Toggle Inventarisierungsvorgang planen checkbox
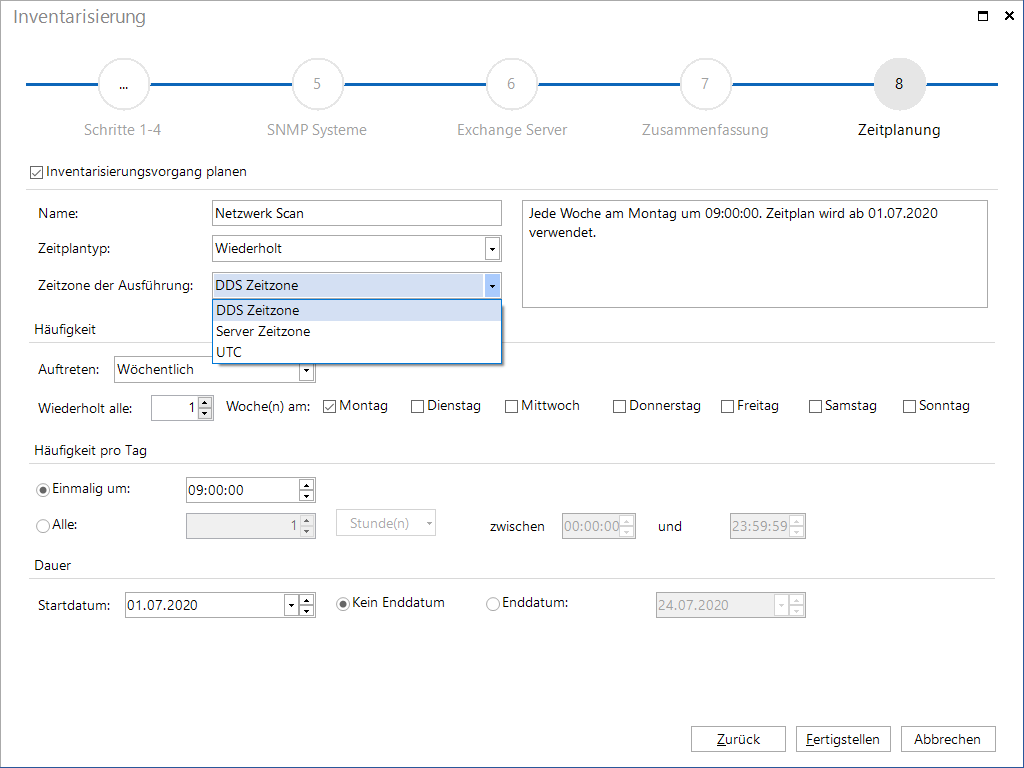This screenshot has height=768, width=1024. tap(37, 172)
